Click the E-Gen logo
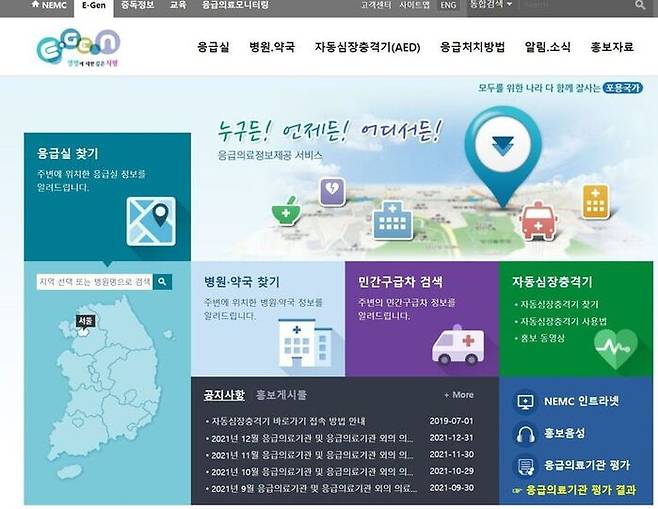Screen dimensions: 658x509 tap(78, 48)
